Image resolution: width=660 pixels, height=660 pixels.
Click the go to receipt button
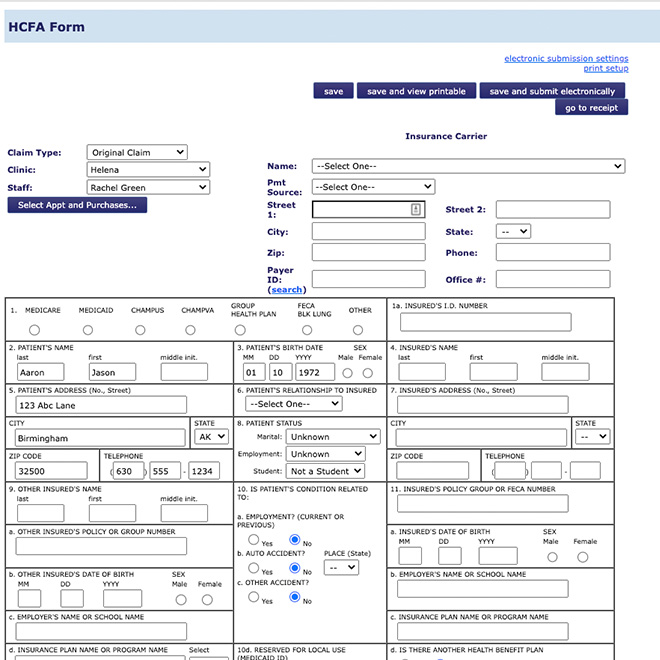tap(591, 107)
